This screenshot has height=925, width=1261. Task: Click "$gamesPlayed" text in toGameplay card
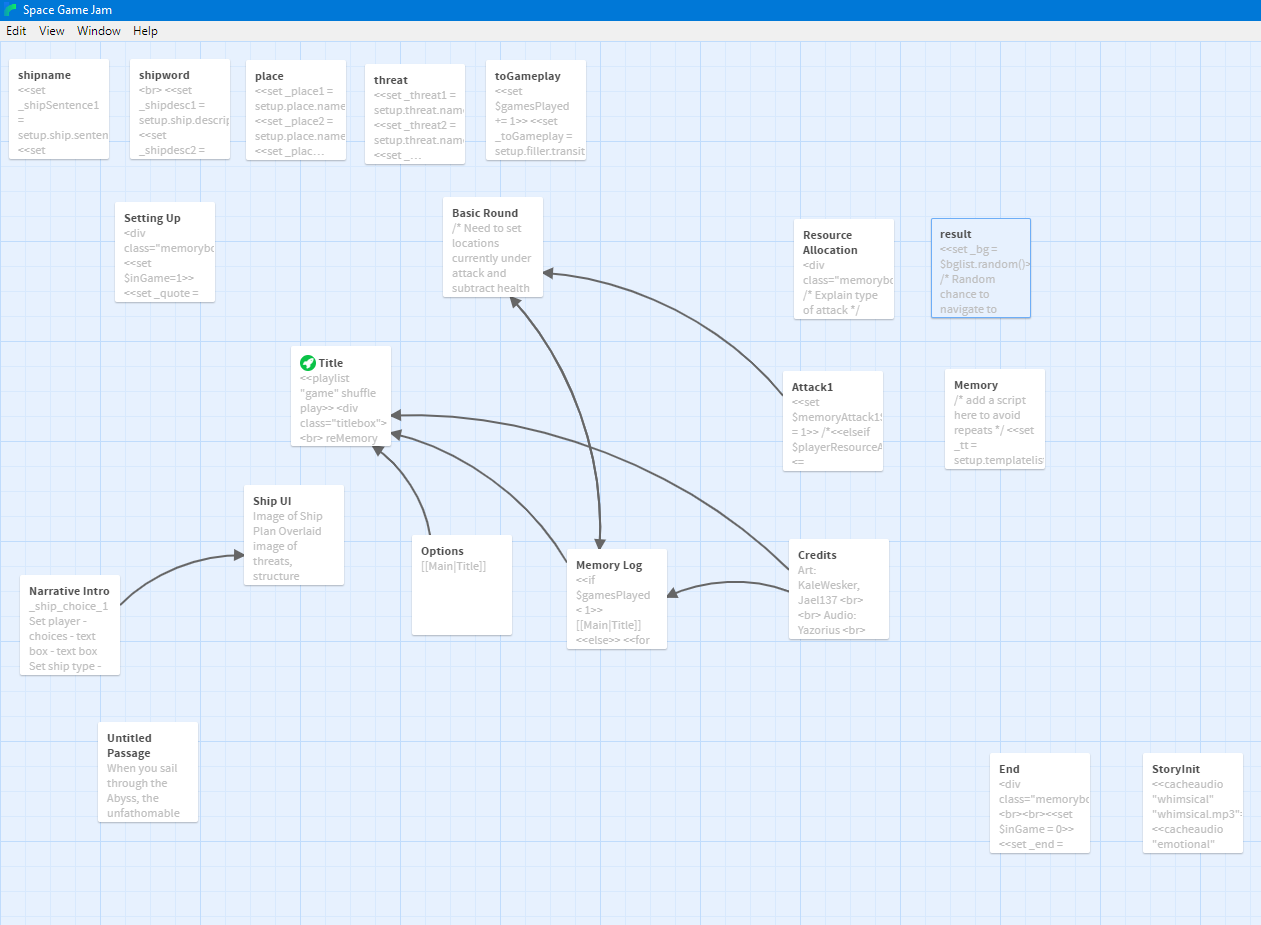pyautogui.click(x=532, y=106)
